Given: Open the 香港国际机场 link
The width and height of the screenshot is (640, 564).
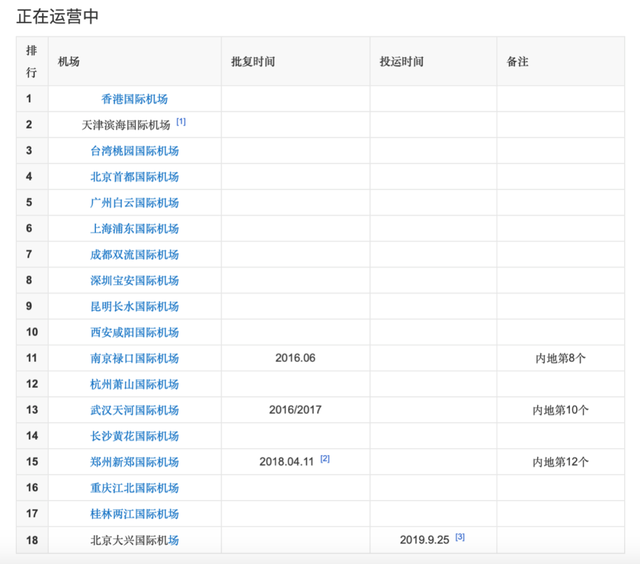Looking at the screenshot, I should click(134, 99).
